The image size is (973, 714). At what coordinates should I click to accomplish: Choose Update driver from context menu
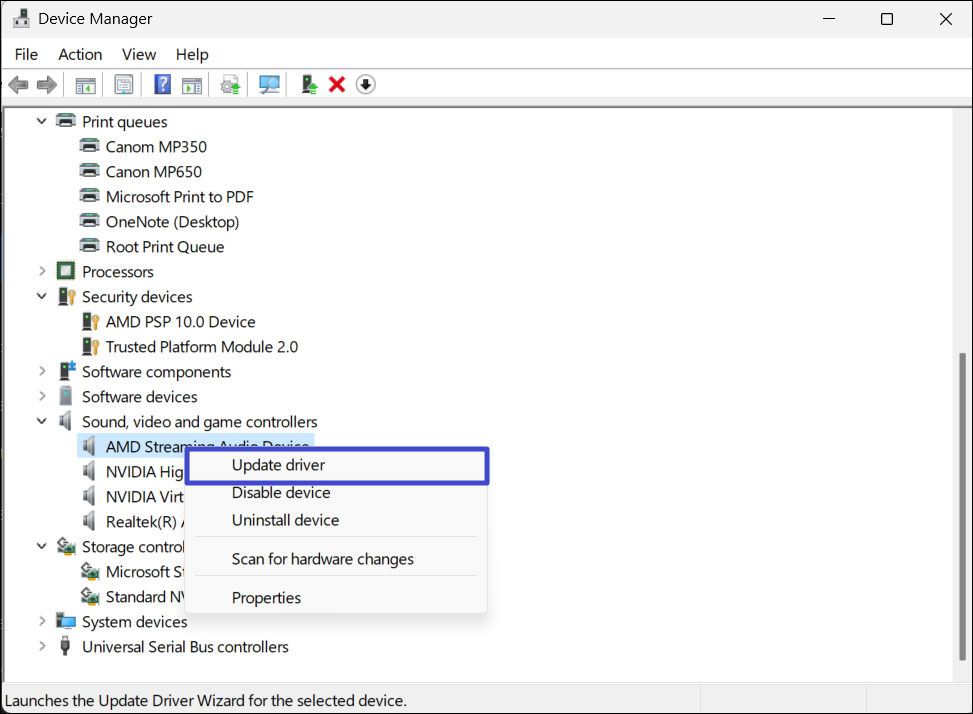point(278,465)
